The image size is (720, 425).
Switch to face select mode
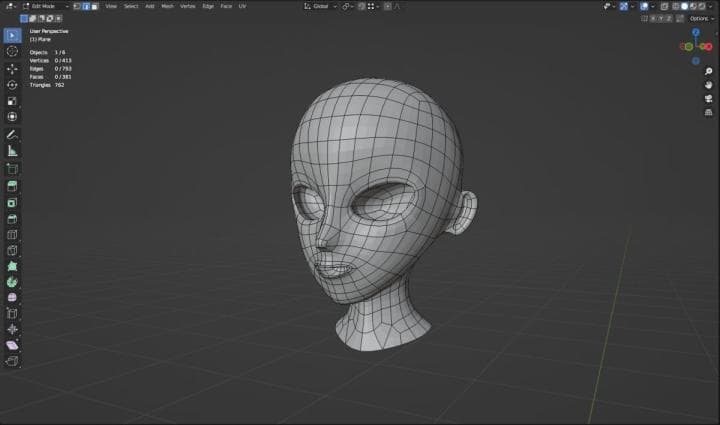point(93,6)
